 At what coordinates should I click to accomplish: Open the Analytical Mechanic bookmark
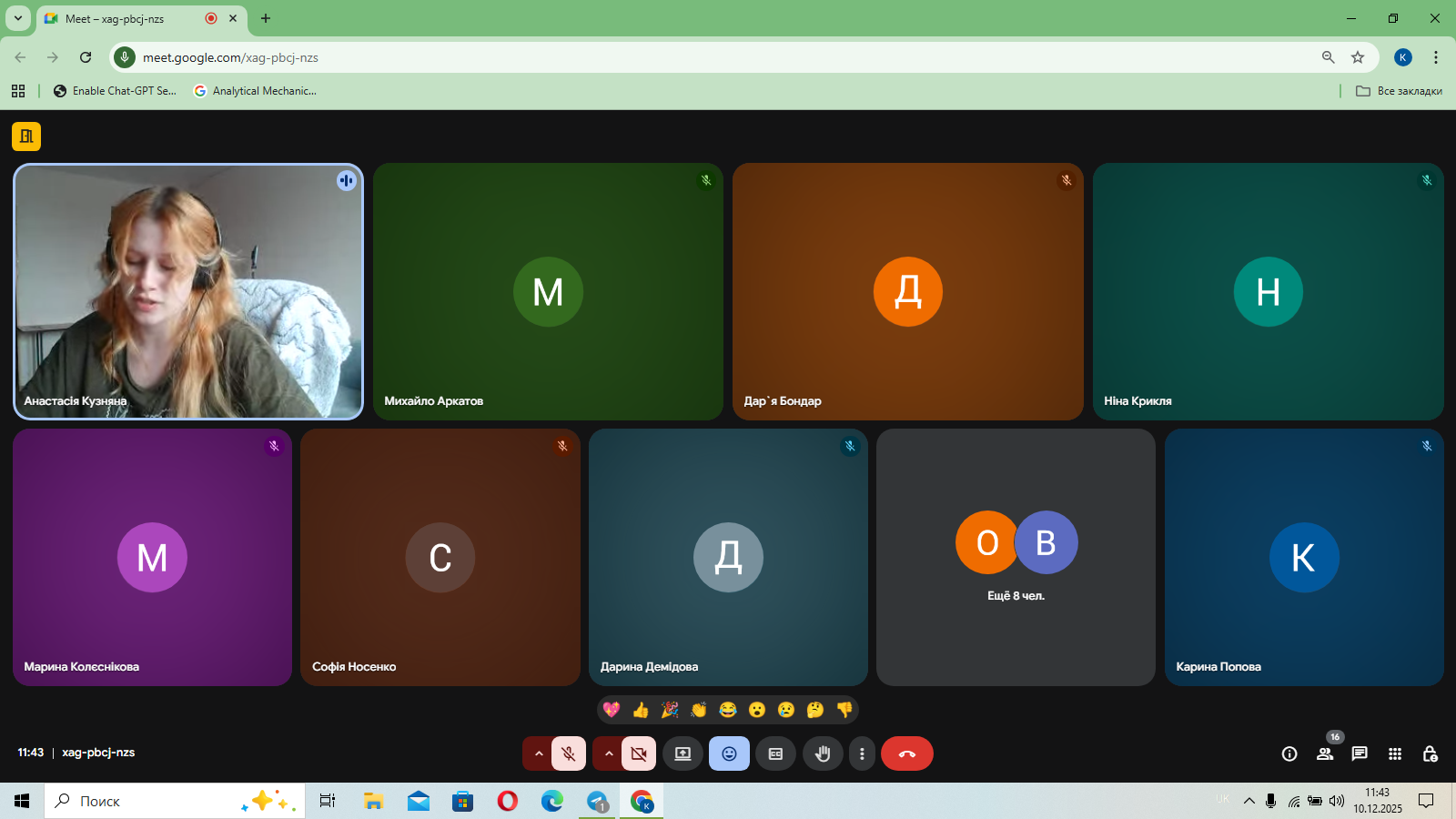pyautogui.click(x=256, y=91)
